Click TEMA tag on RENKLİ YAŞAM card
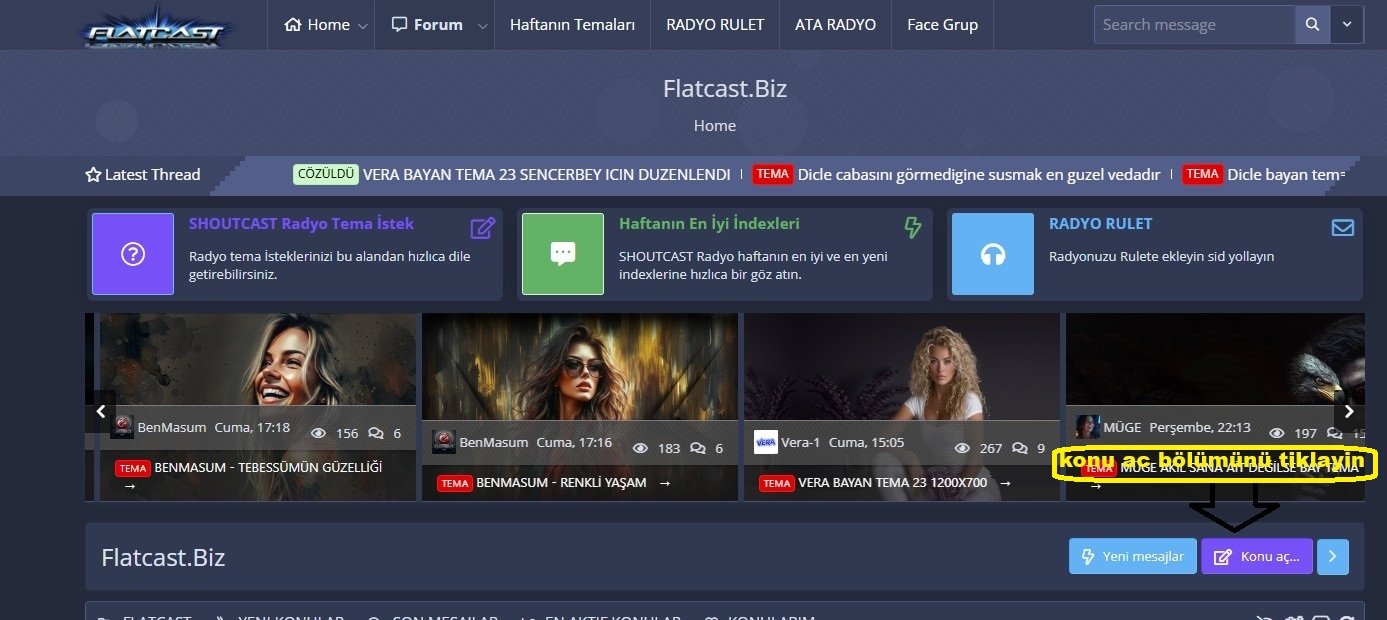The image size is (1387, 620). coord(454,483)
